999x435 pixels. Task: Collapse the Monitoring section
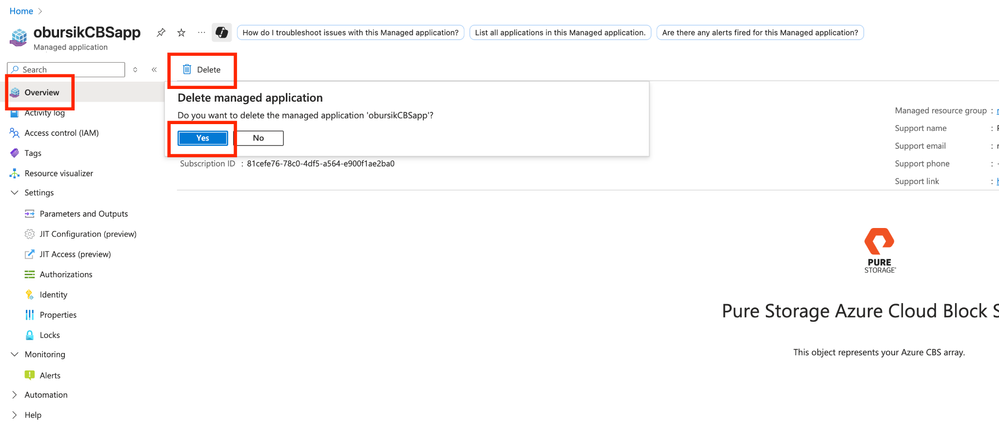point(14,354)
